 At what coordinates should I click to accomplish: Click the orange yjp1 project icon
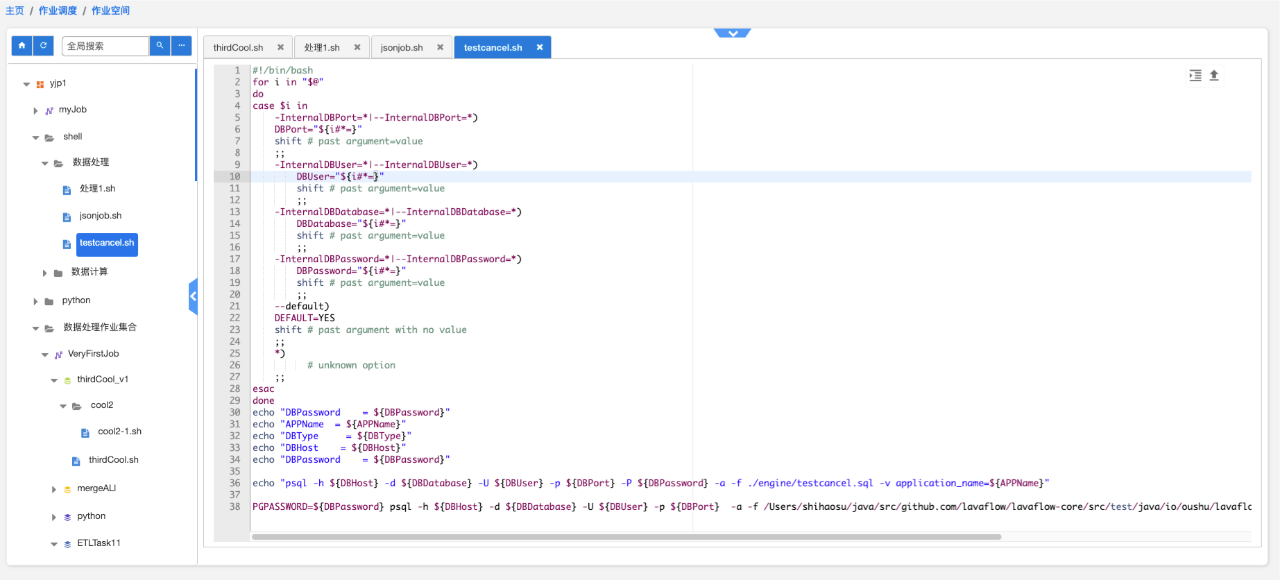pos(40,84)
